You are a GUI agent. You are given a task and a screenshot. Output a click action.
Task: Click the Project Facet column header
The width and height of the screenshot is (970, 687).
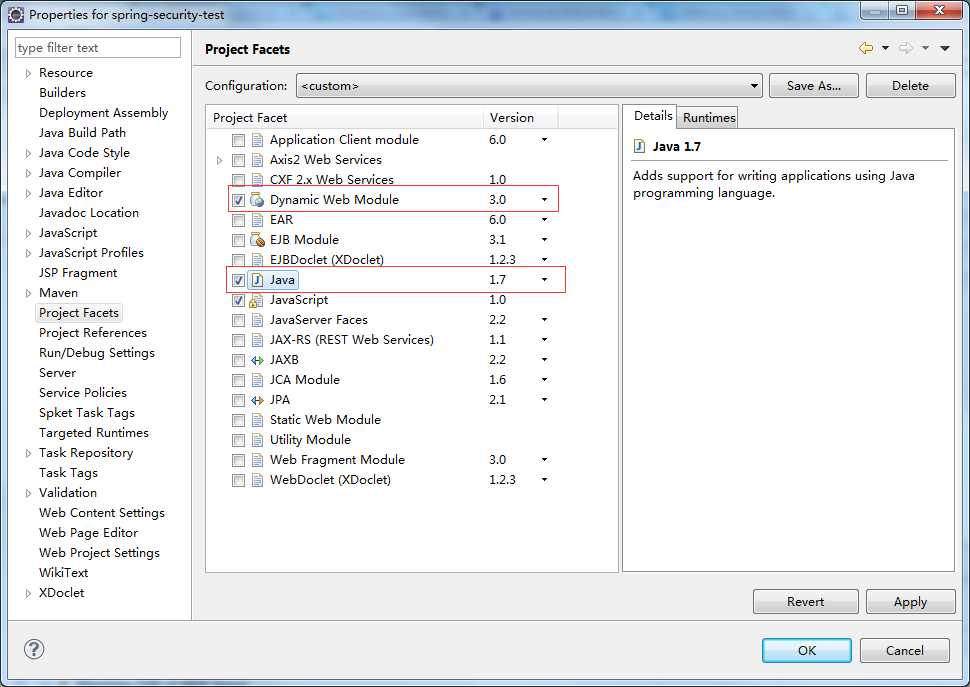(345, 117)
